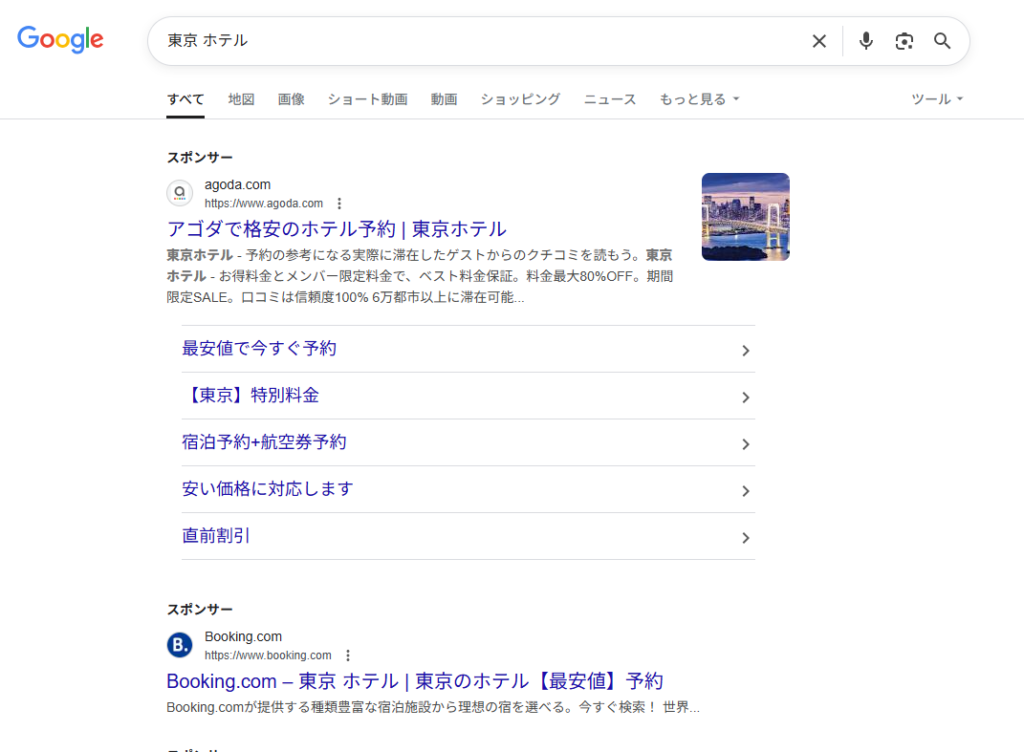This screenshot has width=1024, height=752.
Task: Go to the ショッピング tab
Action: 520,99
